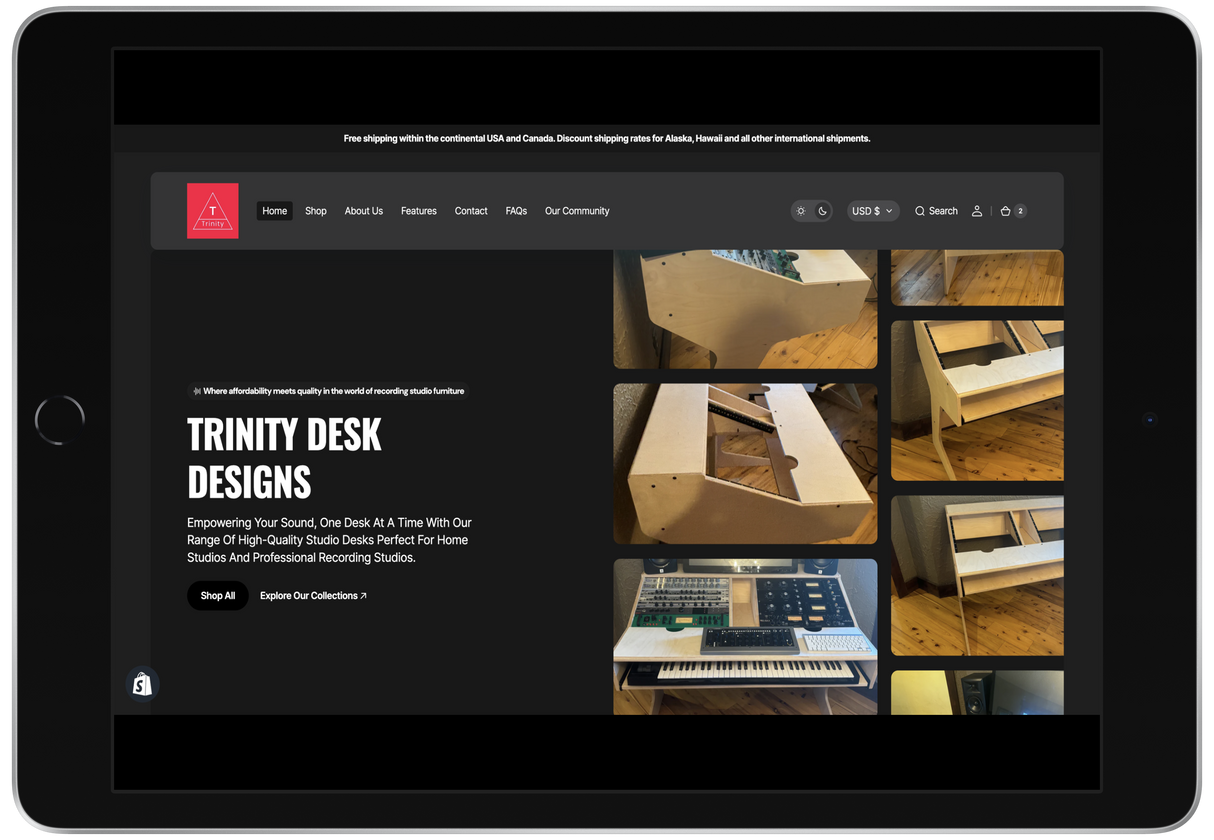Visit Our Community page
The image size is (1214, 840).
[x=577, y=211]
